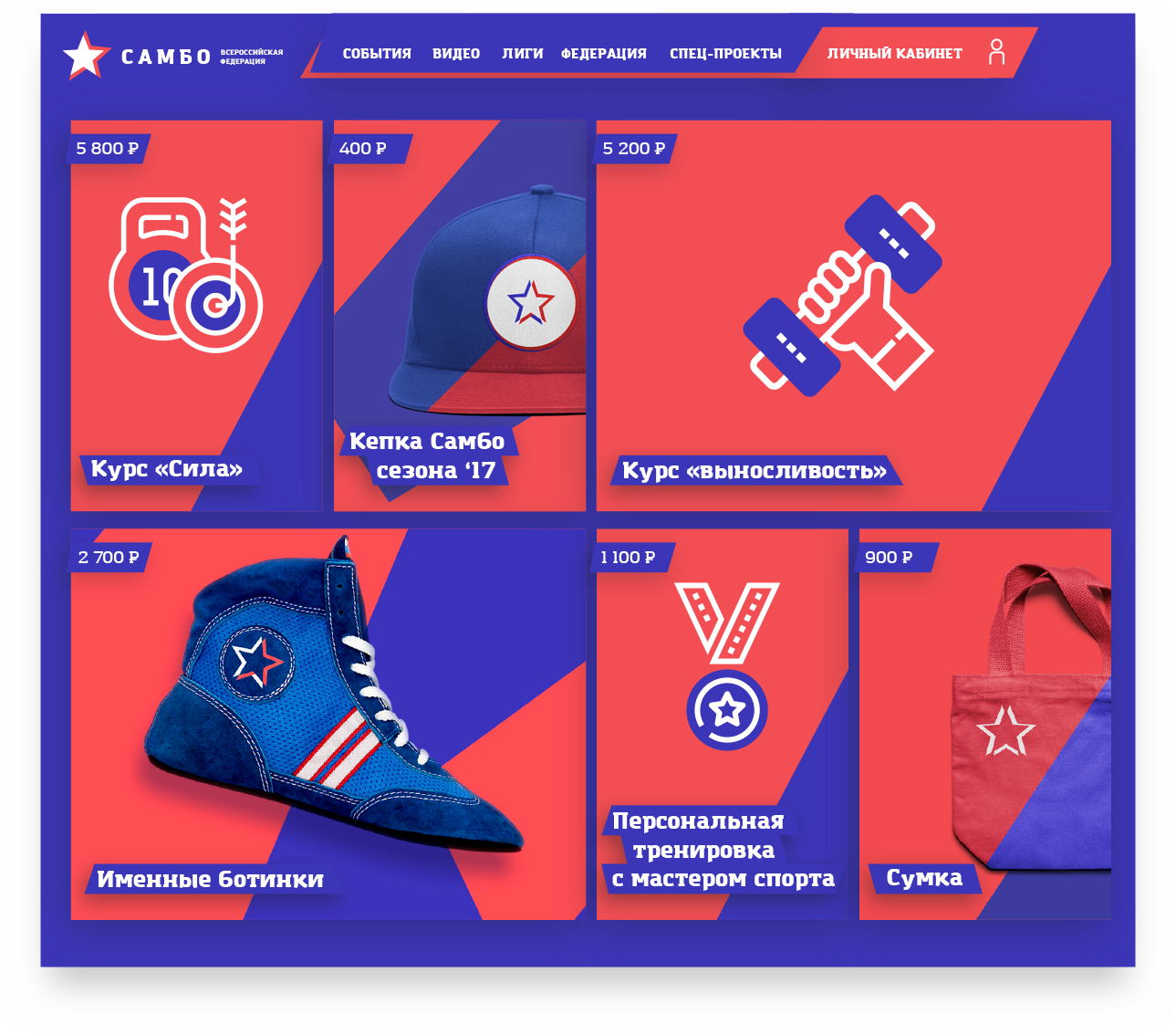Click the dumbbell in hand icon
The width and height of the screenshot is (1176, 1035).
[842, 294]
